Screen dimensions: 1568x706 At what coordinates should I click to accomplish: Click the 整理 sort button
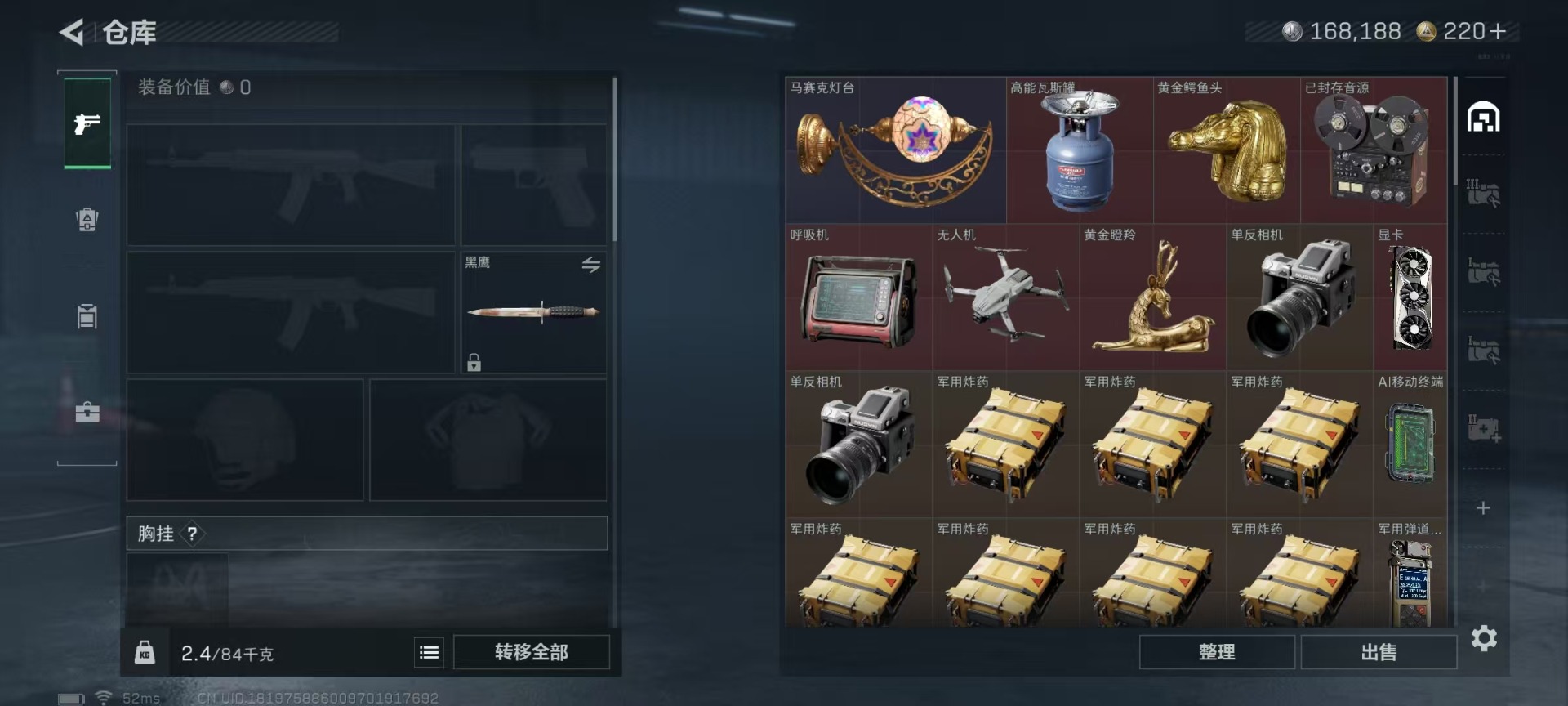1217,652
